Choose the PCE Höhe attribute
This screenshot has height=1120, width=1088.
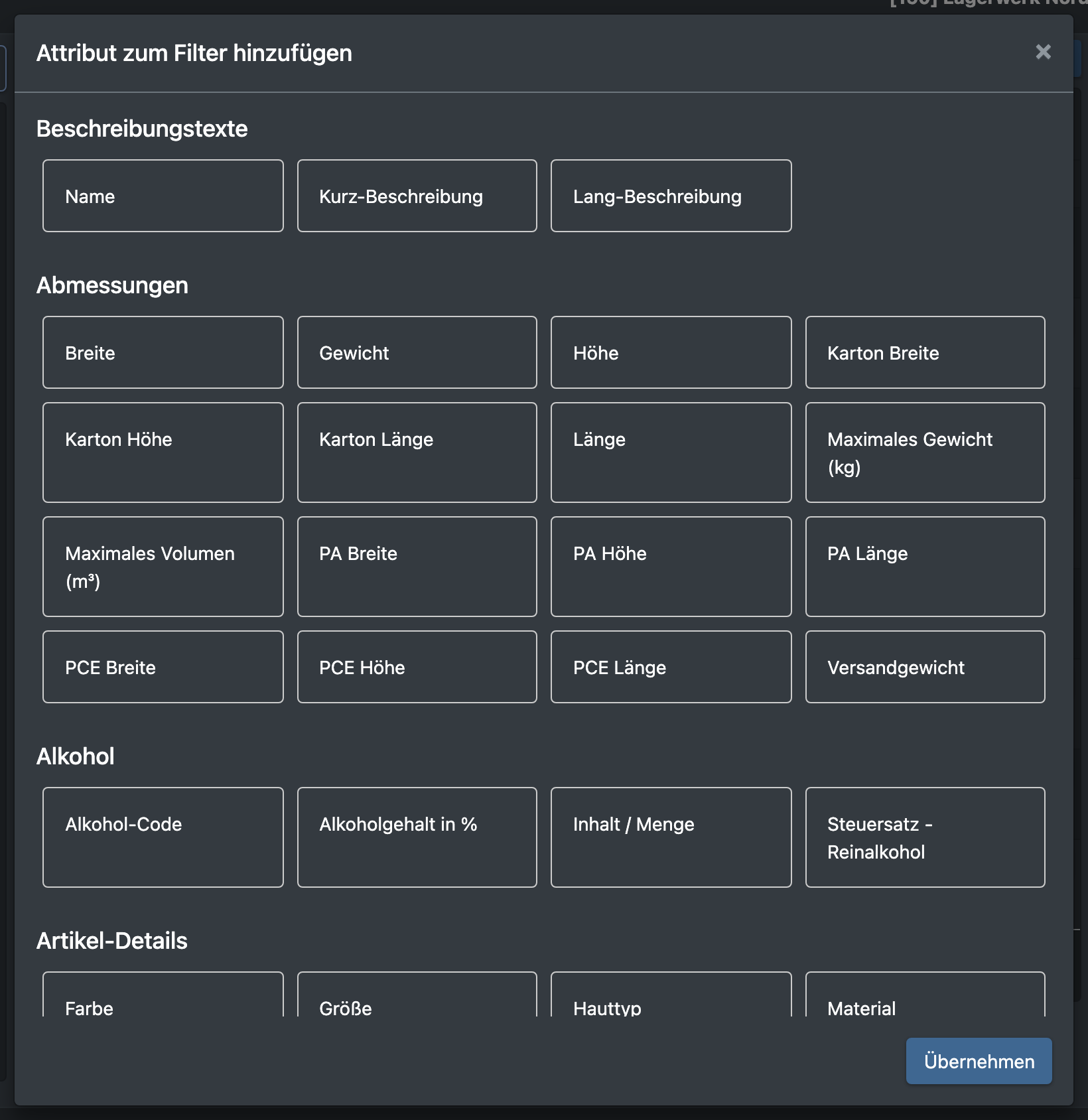(417, 667)
